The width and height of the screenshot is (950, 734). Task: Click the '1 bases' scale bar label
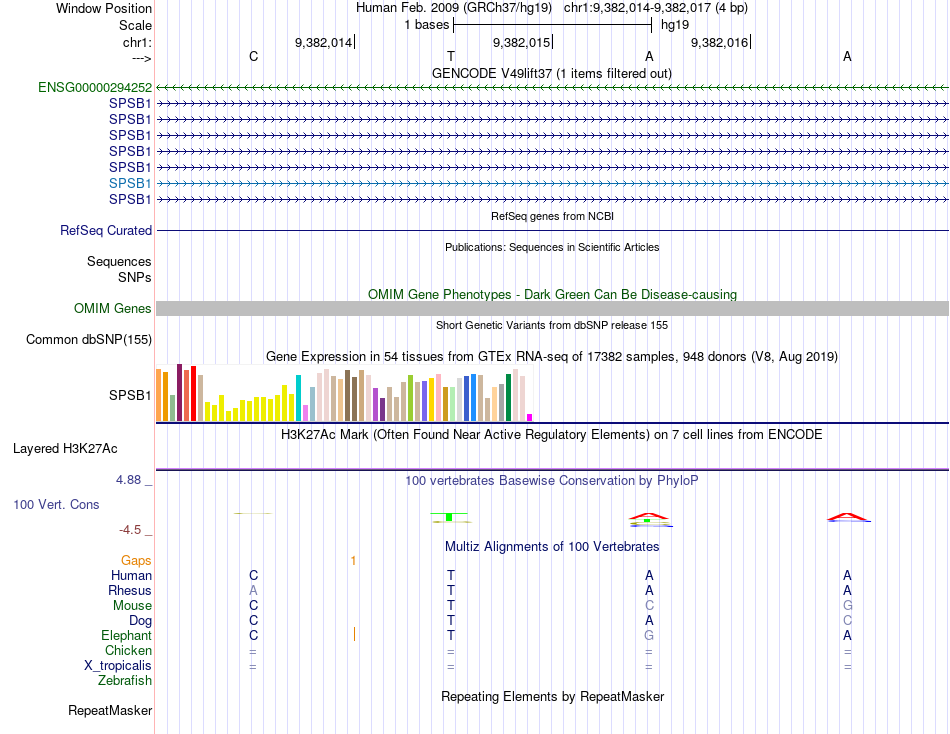[x=427, y=25]
